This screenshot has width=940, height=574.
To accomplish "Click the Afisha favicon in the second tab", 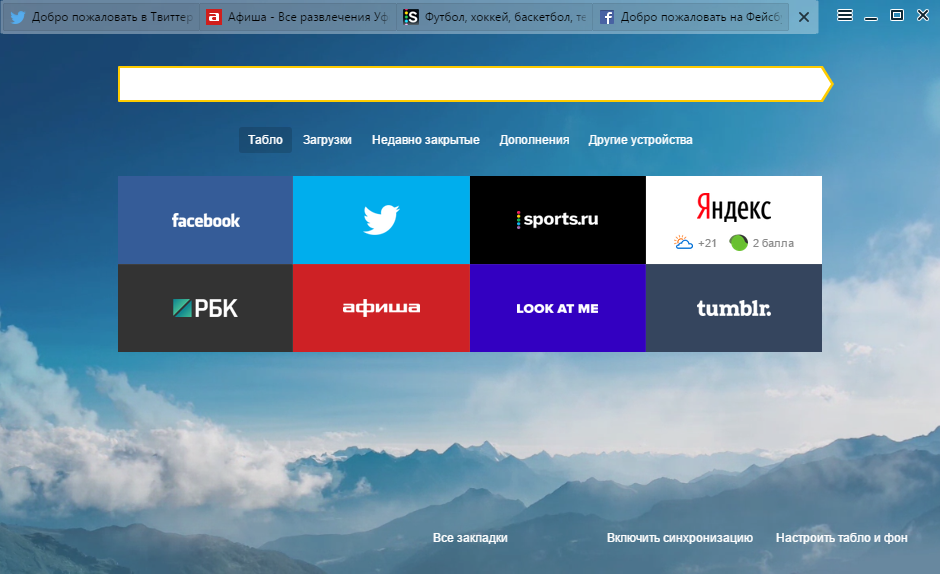I will [x=213, y=17].
